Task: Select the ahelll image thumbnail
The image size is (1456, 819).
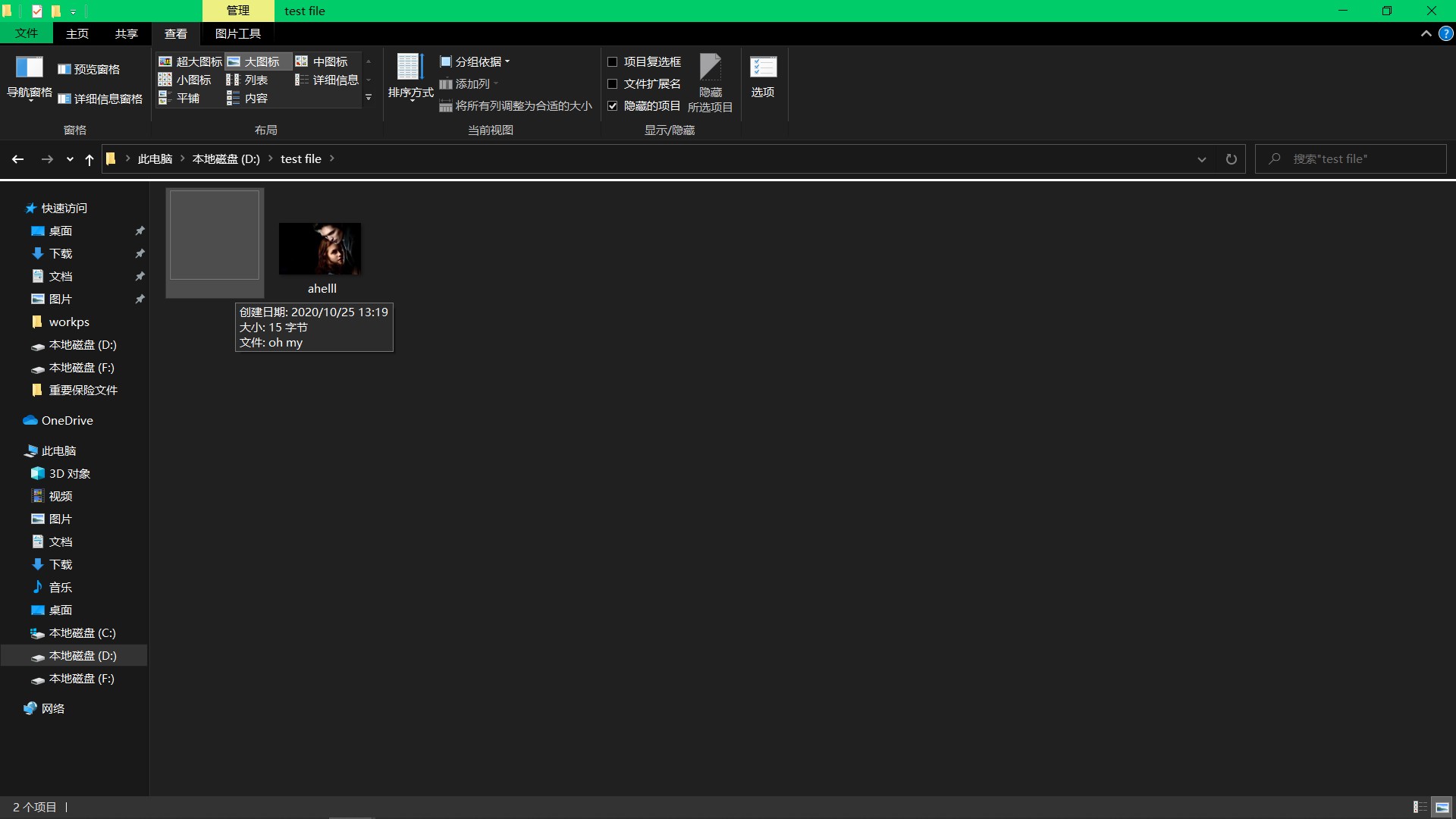Action: pos(320,249)
